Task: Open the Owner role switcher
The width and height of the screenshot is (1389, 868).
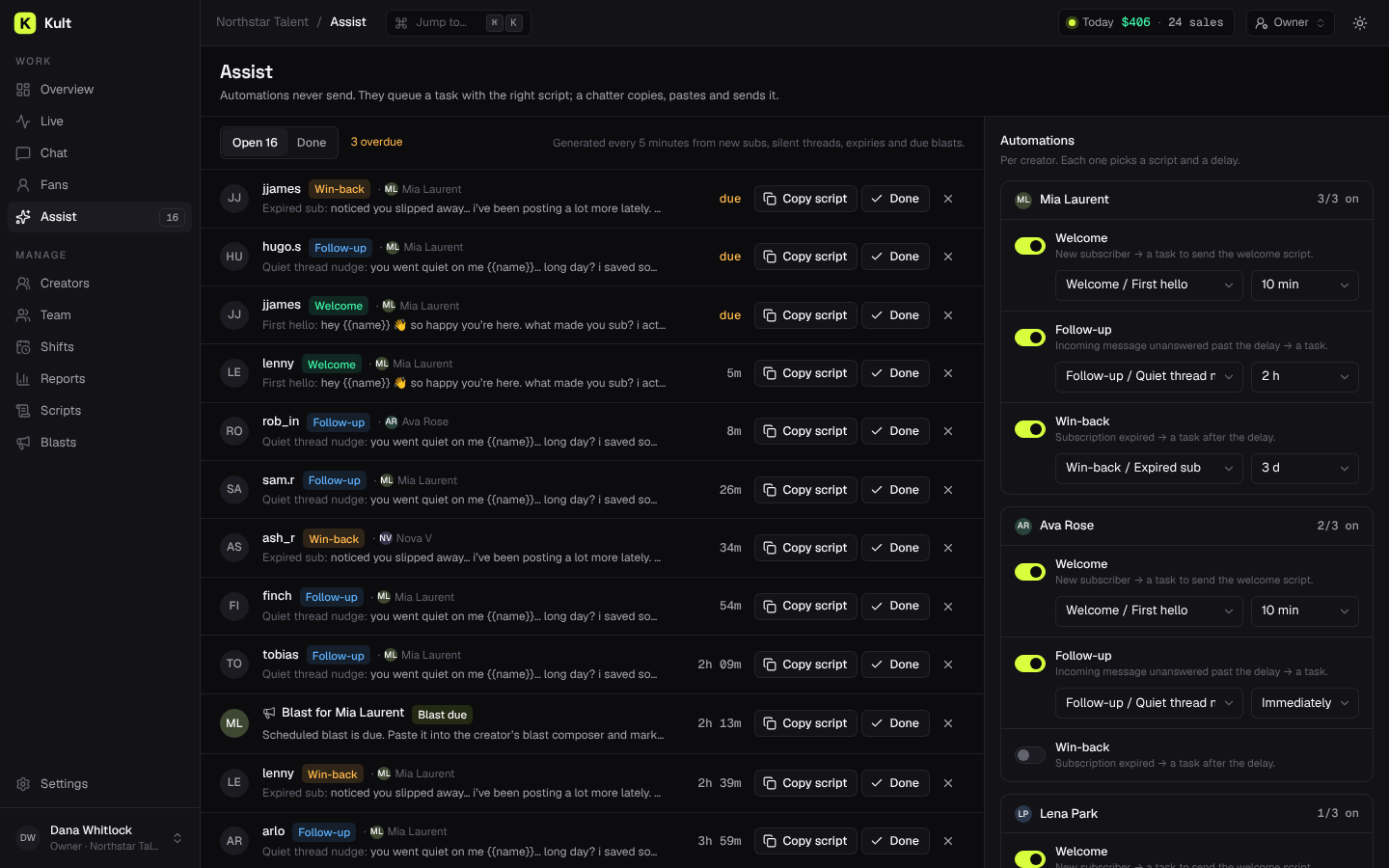Action: pos(1291,23)
